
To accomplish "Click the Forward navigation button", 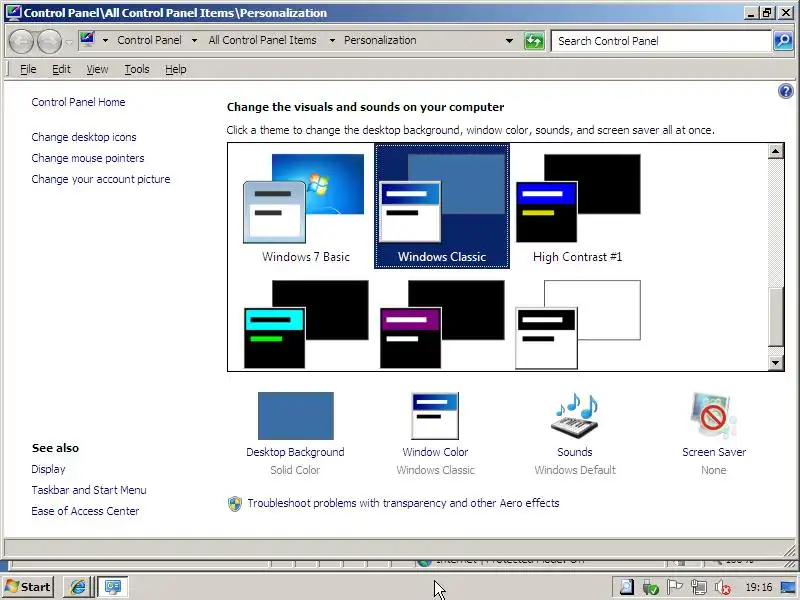I will (x=49, y=41).
